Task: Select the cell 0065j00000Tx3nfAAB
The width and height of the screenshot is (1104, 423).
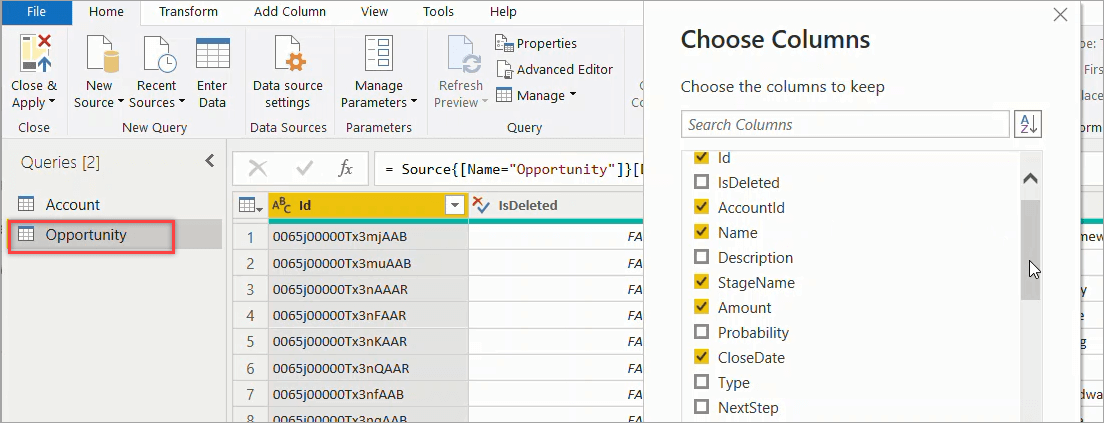Action: (x=368, y=394)
